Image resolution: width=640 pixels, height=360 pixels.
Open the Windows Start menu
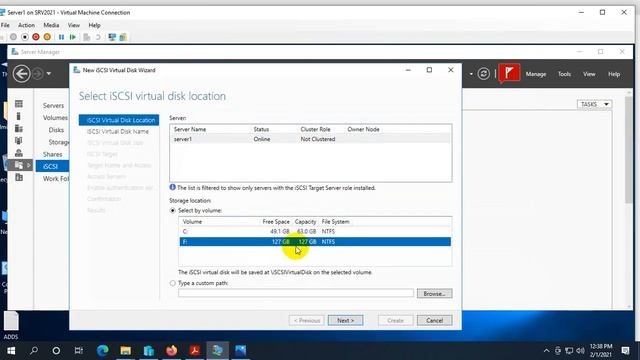[11, 351]
